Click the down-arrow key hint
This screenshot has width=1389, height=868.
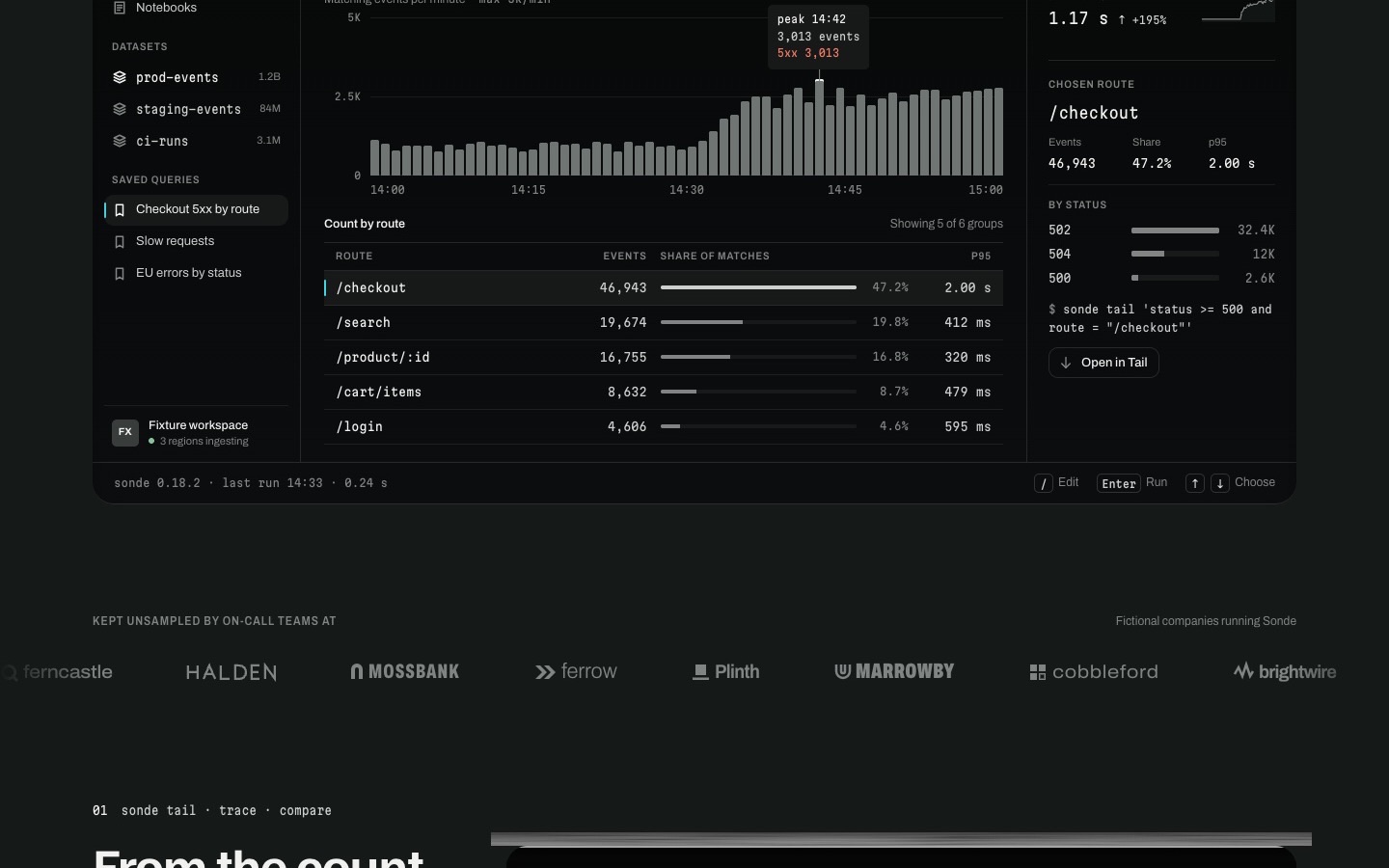tap(1220, 483)
